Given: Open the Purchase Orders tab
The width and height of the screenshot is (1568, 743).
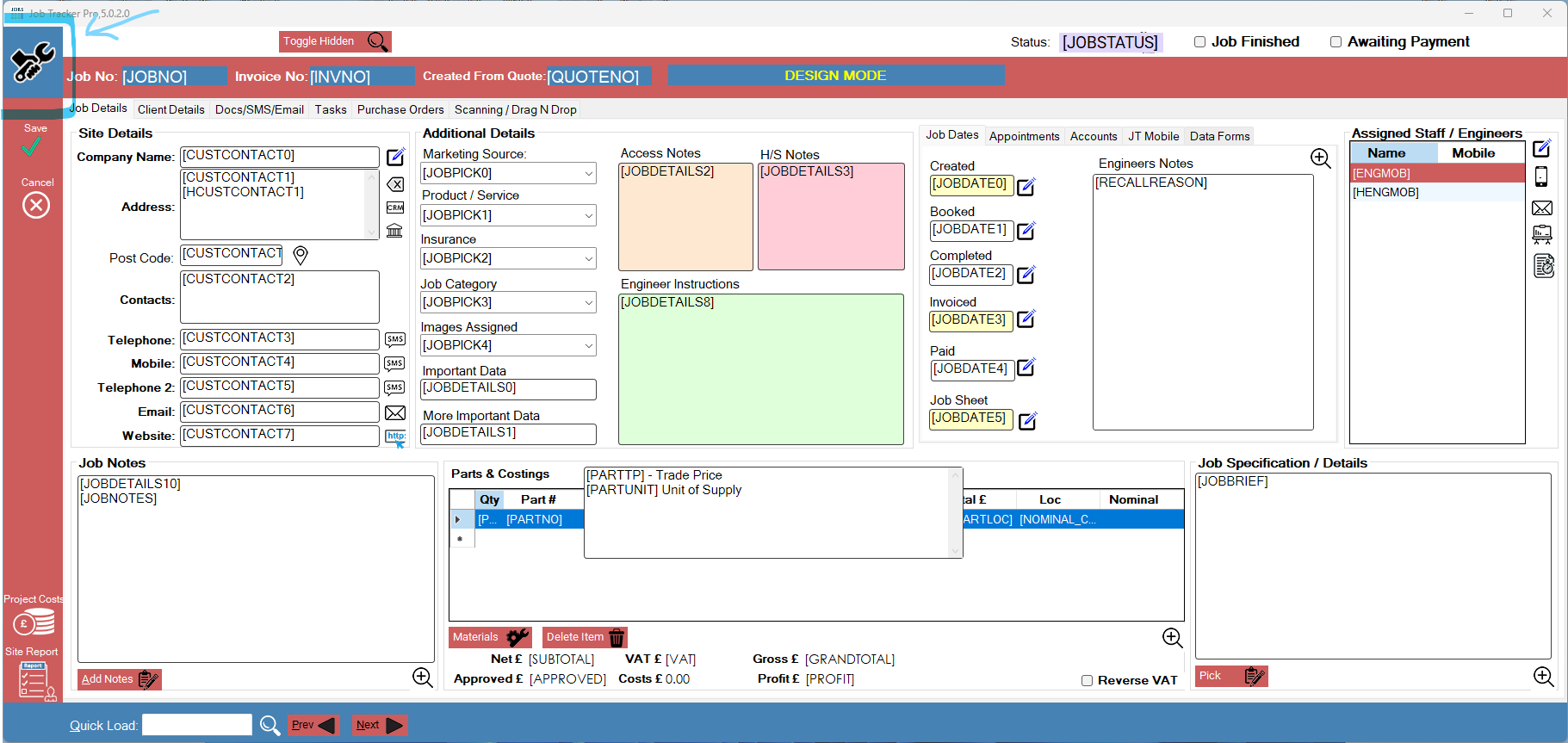Looking at the screenshot, I should tap(400, 109).
